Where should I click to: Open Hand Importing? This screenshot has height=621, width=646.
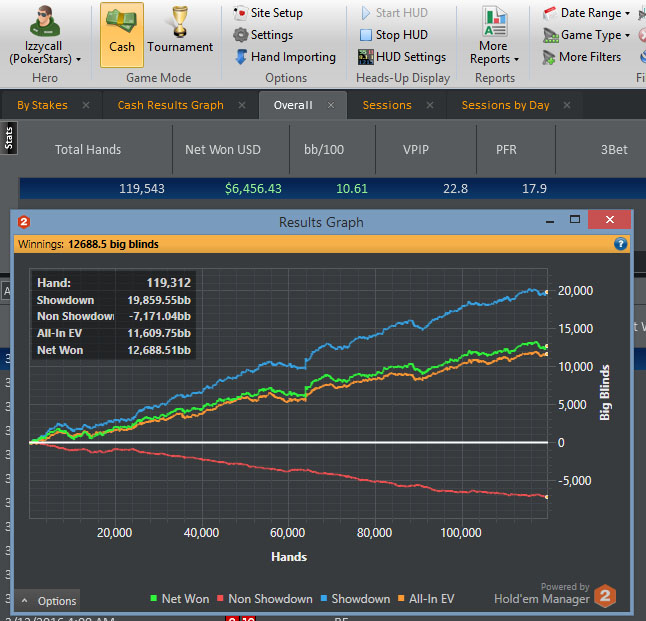(x=285, y=57)
